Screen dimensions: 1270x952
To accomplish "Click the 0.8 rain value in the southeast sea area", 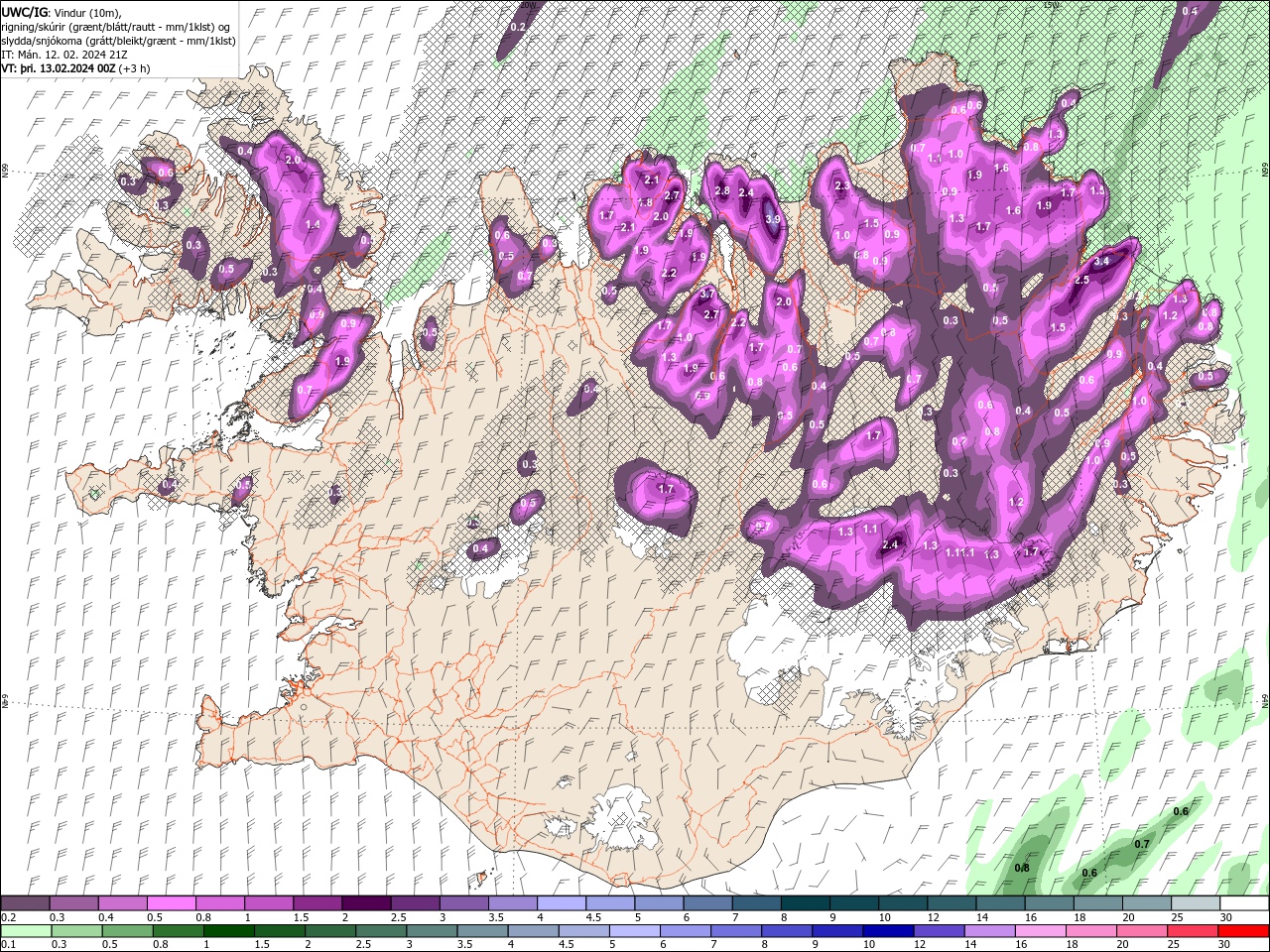I will 1022,869.
